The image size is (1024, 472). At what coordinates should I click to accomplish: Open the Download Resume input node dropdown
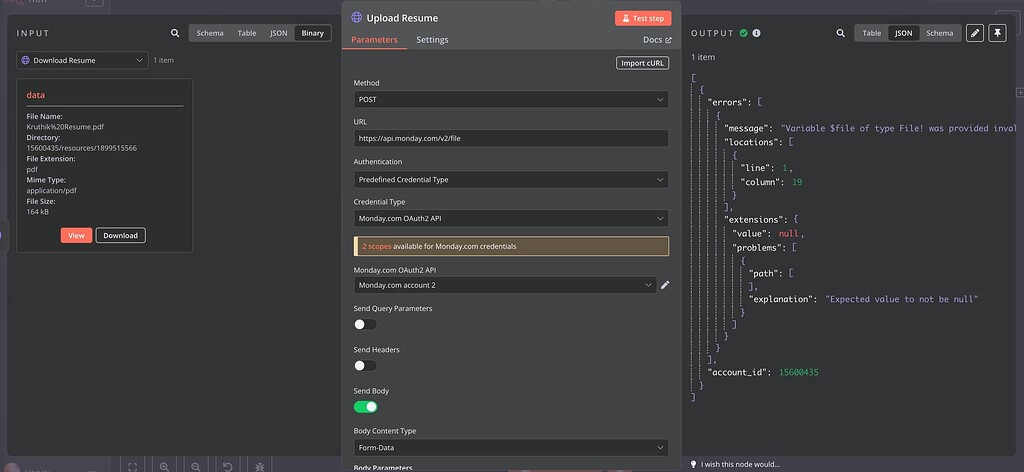83,60
